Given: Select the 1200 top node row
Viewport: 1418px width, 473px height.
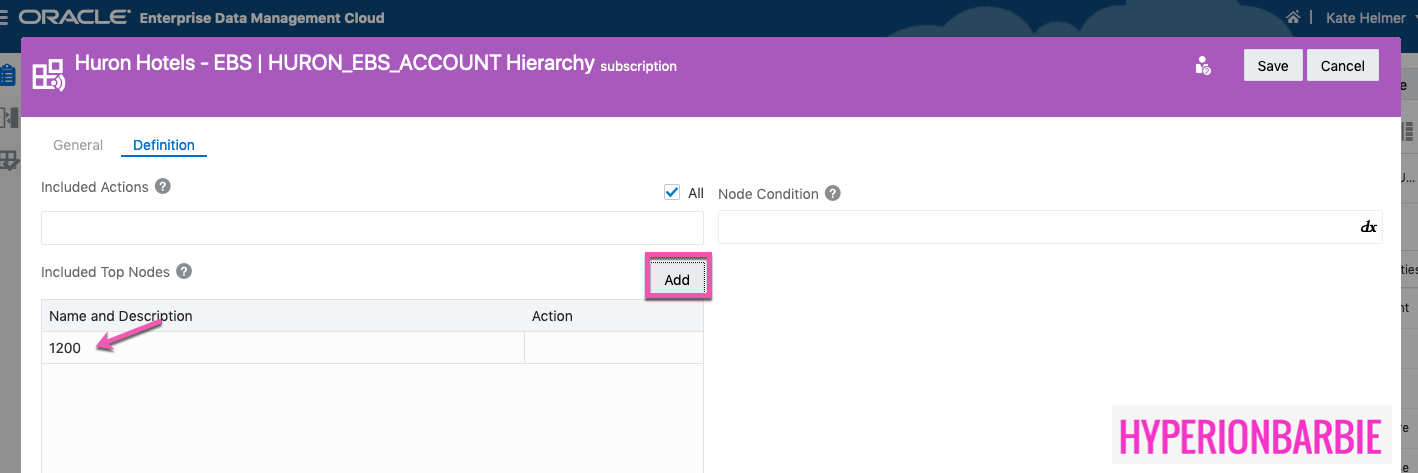Looking at the screenshot, I should (x=280, y=348).
